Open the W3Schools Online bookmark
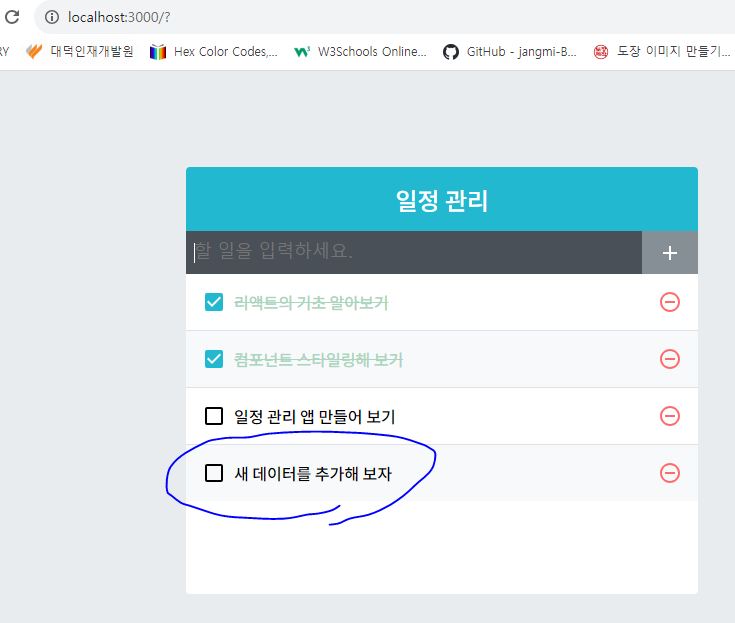 click(x=360, y=52)
